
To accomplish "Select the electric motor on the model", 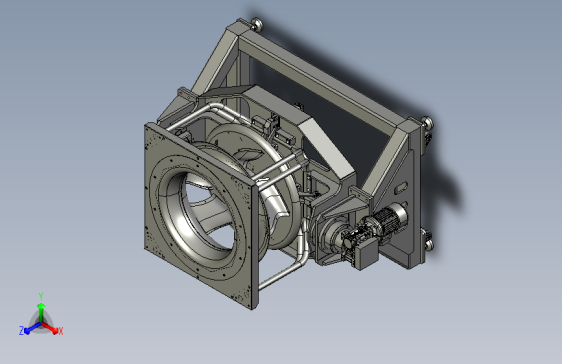I will tap(389, 219).
